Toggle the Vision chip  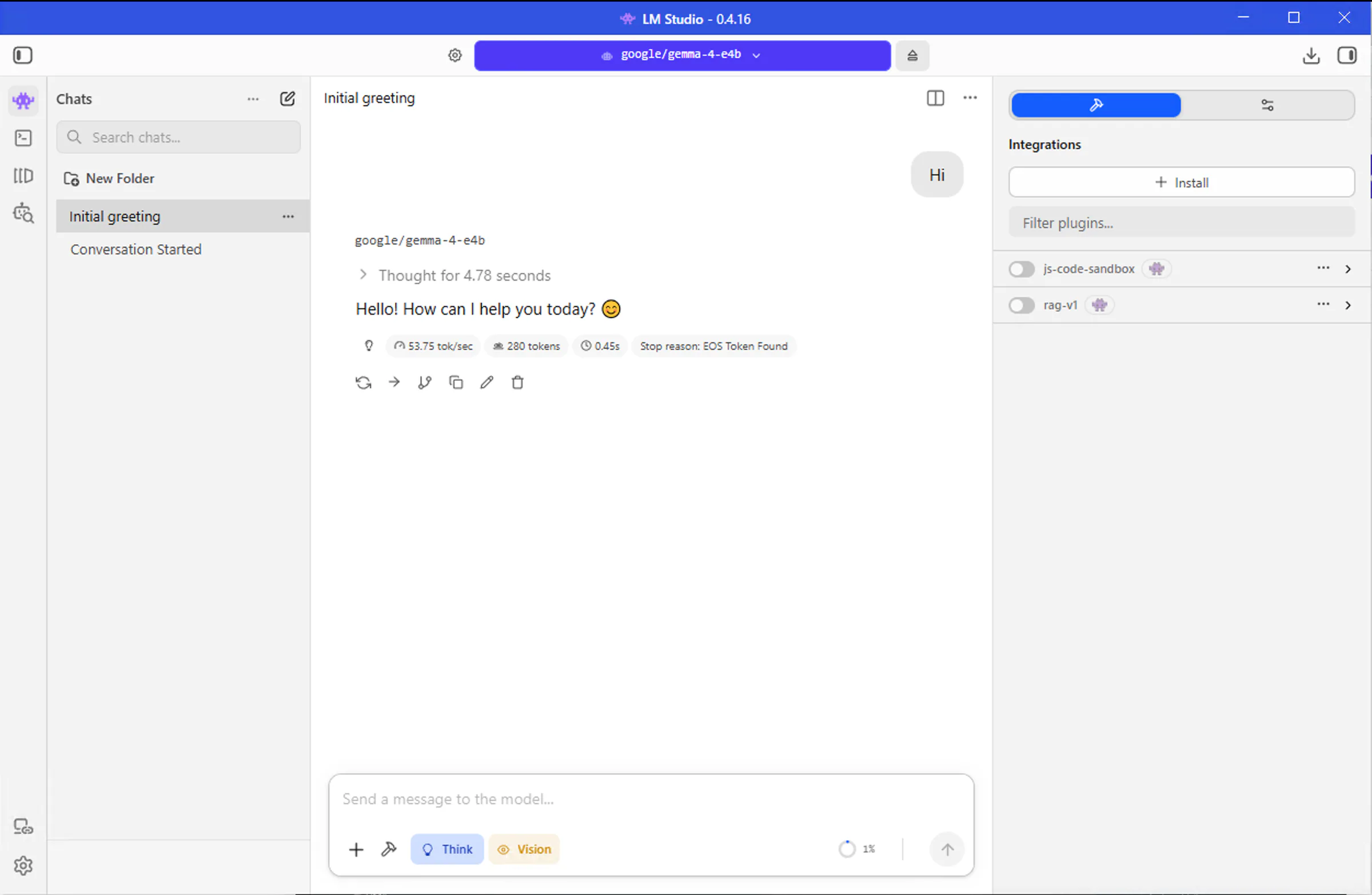pyautogui.click(x=524, y=849)
